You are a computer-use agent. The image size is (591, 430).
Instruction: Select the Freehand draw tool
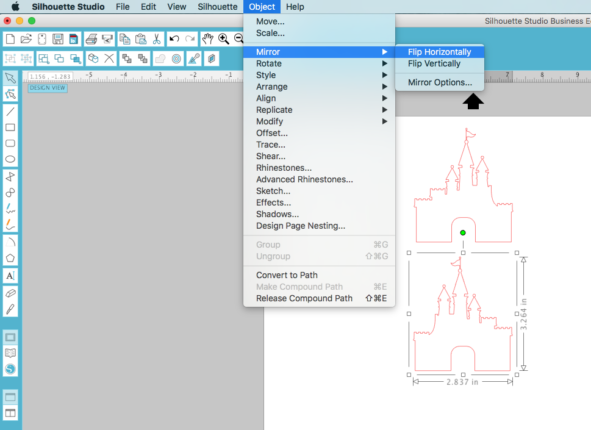tap(10, 208)
